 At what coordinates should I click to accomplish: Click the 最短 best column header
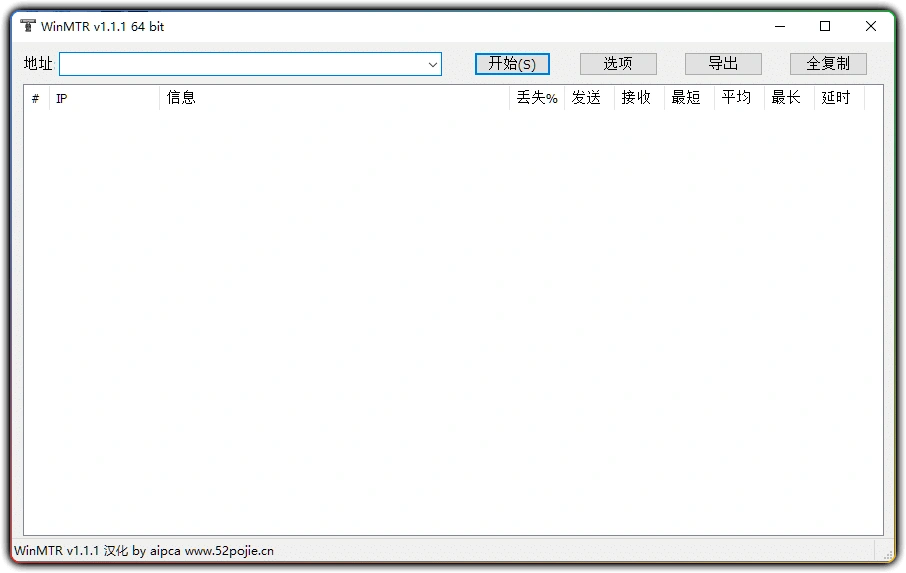pos(689,98)
